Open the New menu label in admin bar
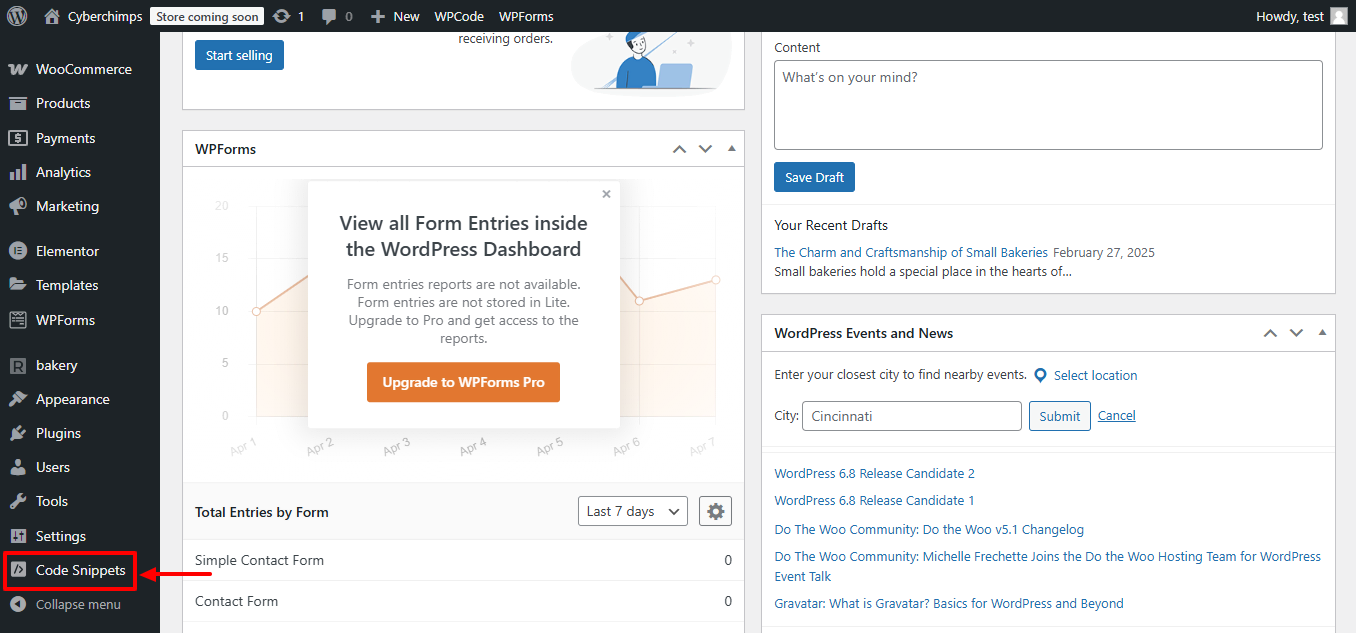Viewport: 1356px width, 633px height. pos(406,16)
